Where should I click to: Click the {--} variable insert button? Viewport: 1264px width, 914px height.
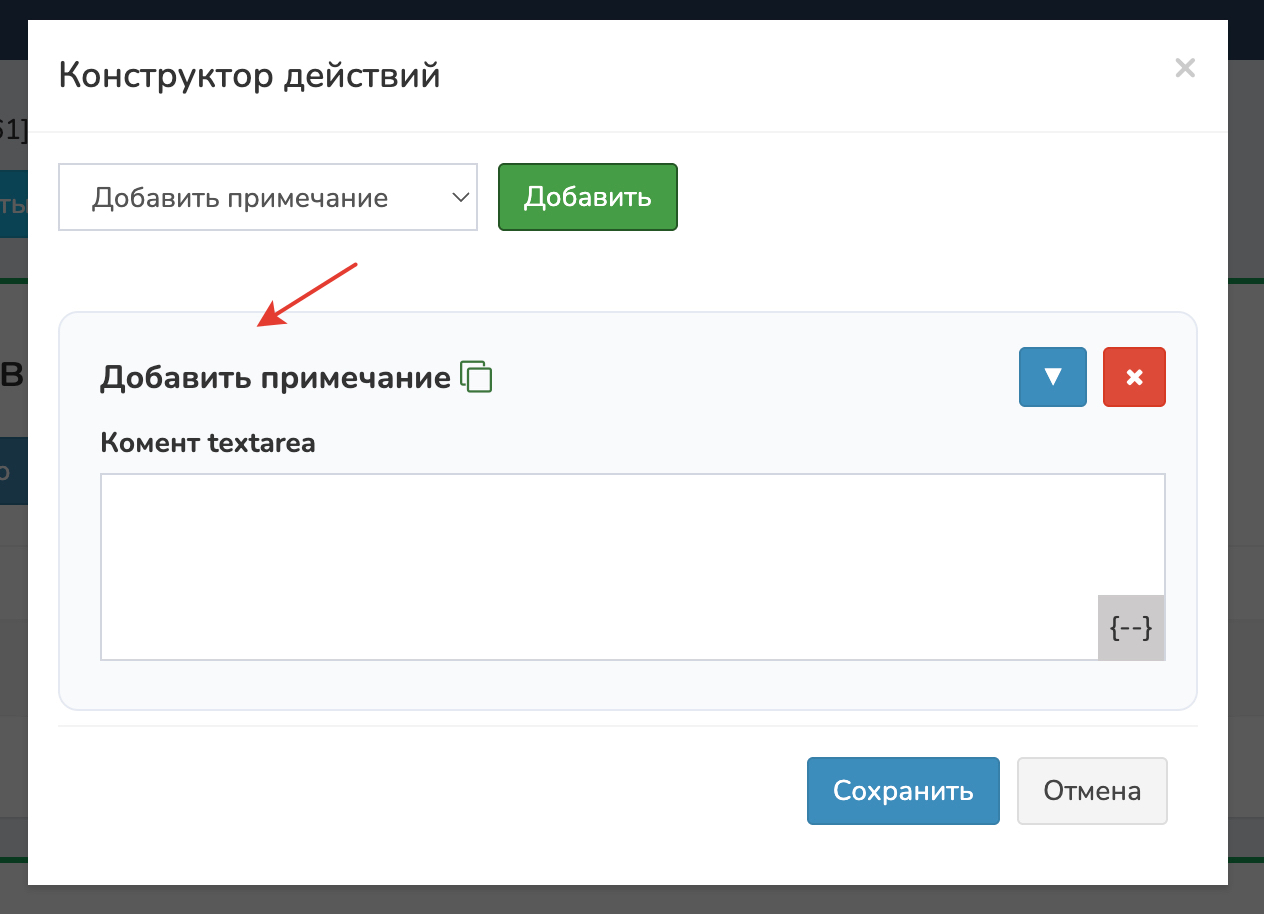[1131, 628]
